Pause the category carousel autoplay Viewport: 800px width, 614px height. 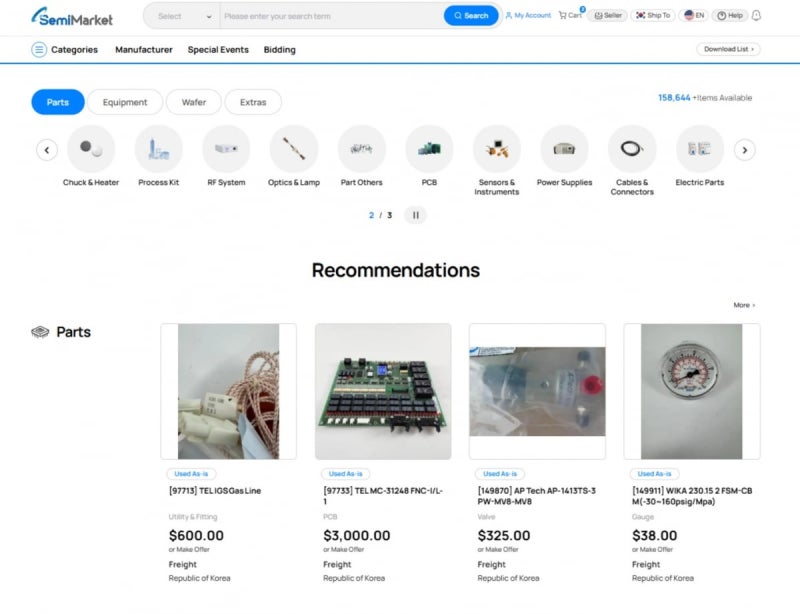pyautogui.click(x=416, y=215)
